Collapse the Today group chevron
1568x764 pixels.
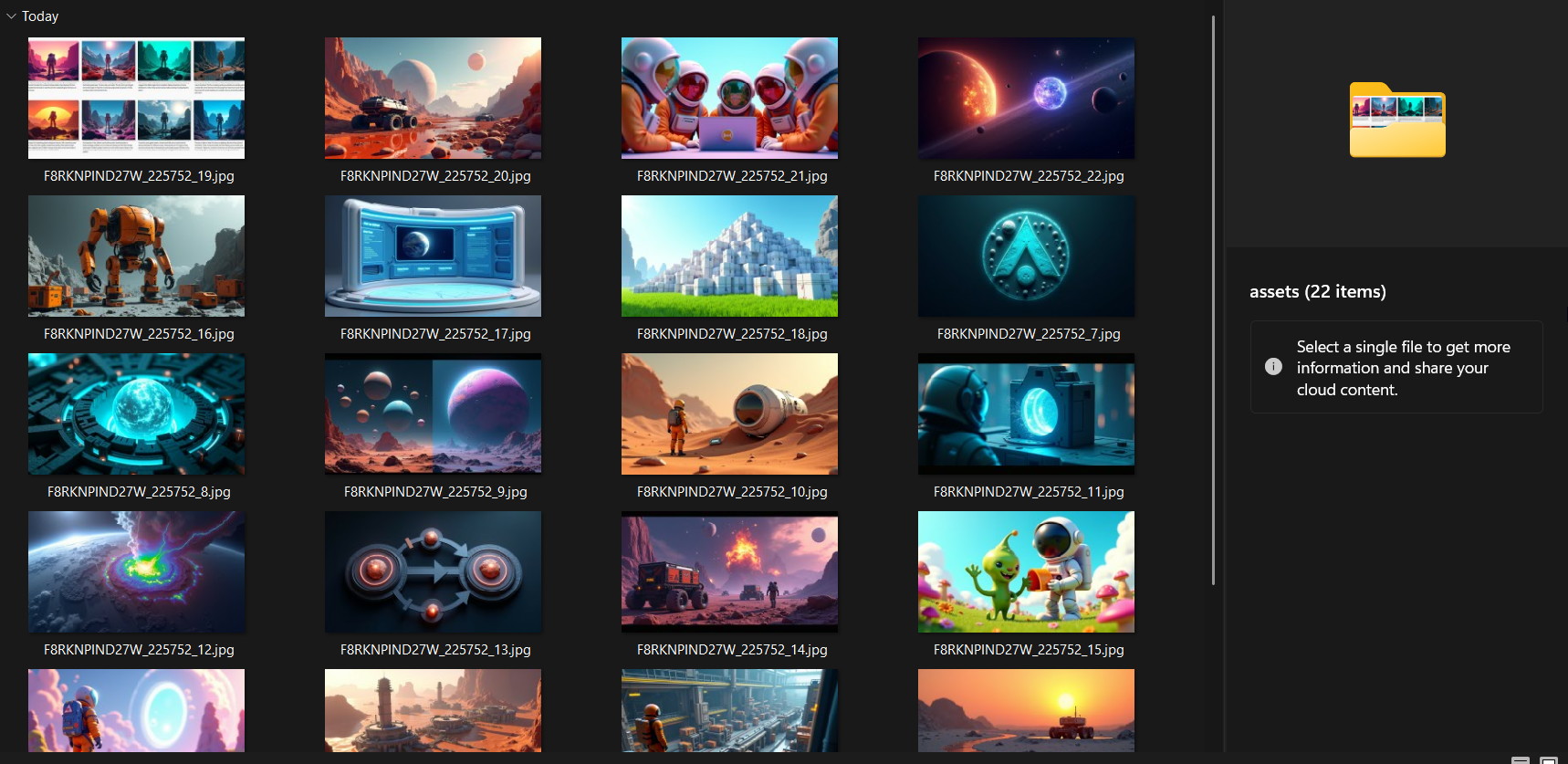click(11, 16)
